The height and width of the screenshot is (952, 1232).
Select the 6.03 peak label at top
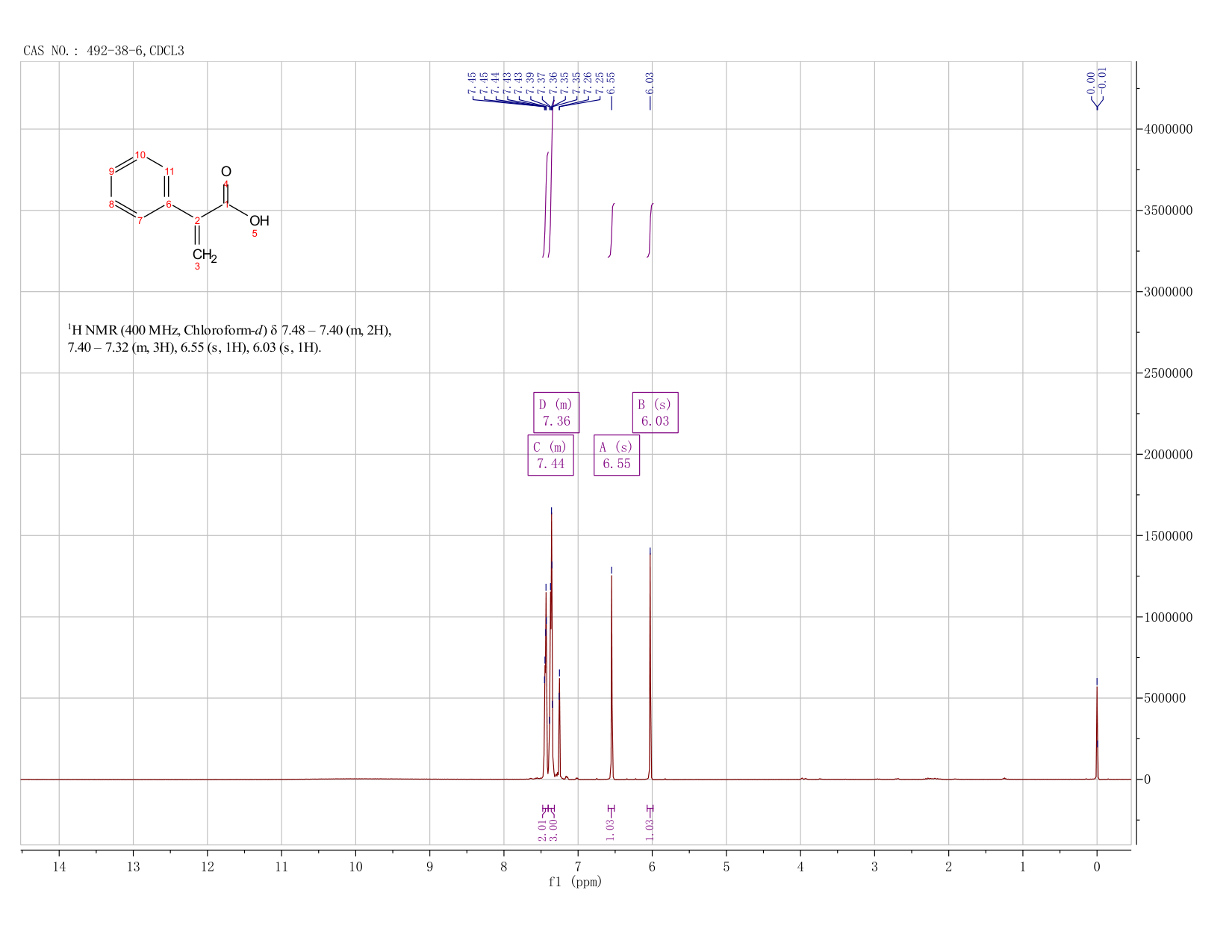(x=650, y=83)
